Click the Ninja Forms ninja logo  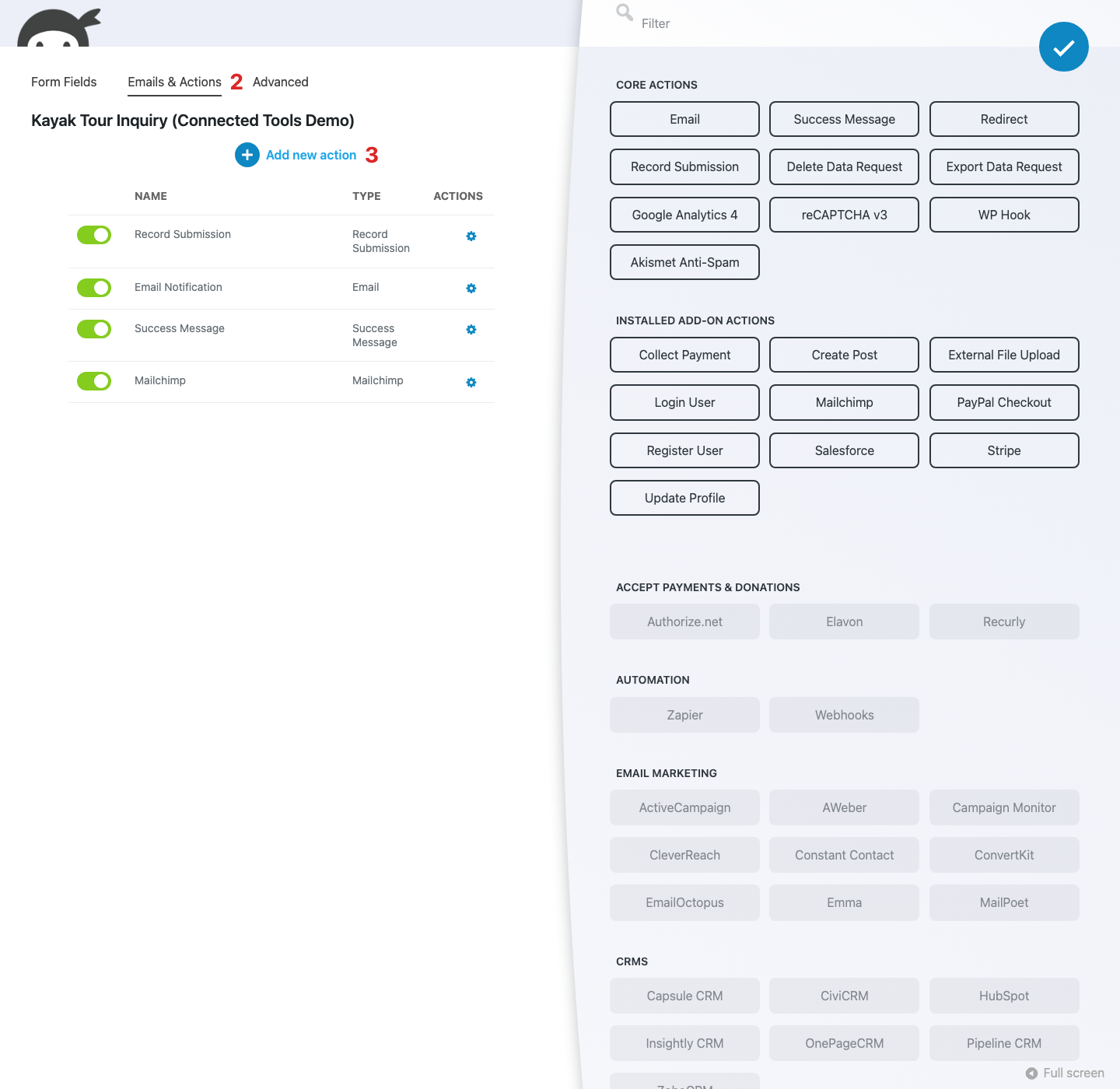click(59, 28)
